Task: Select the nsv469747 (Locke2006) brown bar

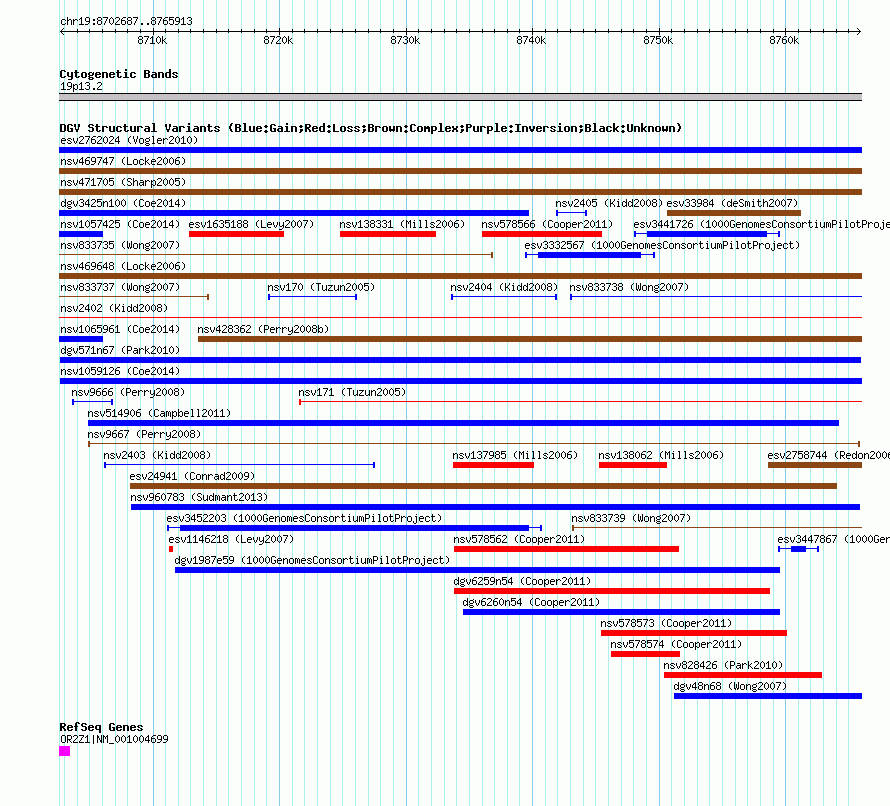Action: tap(460, 171)
